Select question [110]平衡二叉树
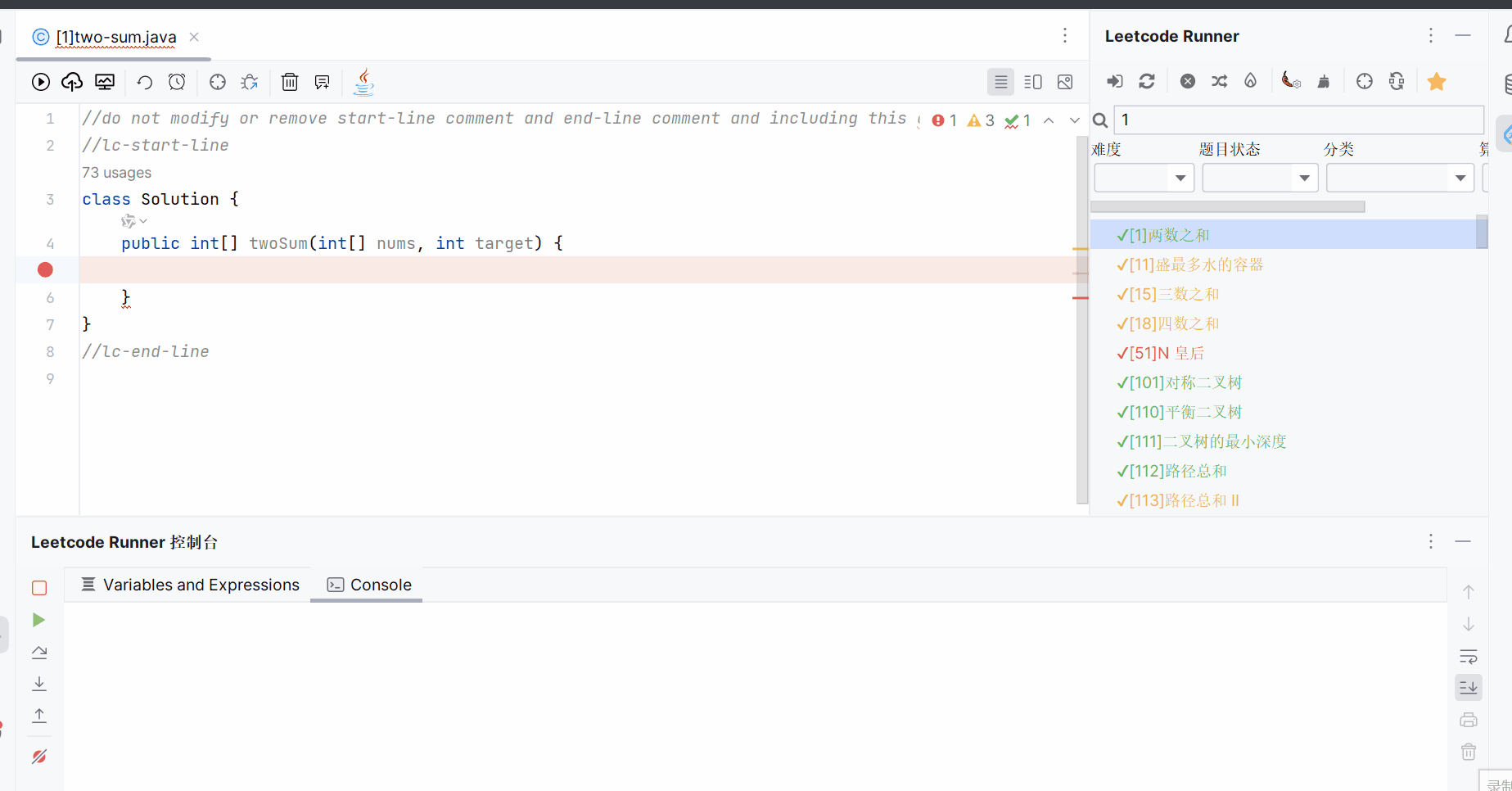This screenshot has height=791, width=1512. 1284,412
